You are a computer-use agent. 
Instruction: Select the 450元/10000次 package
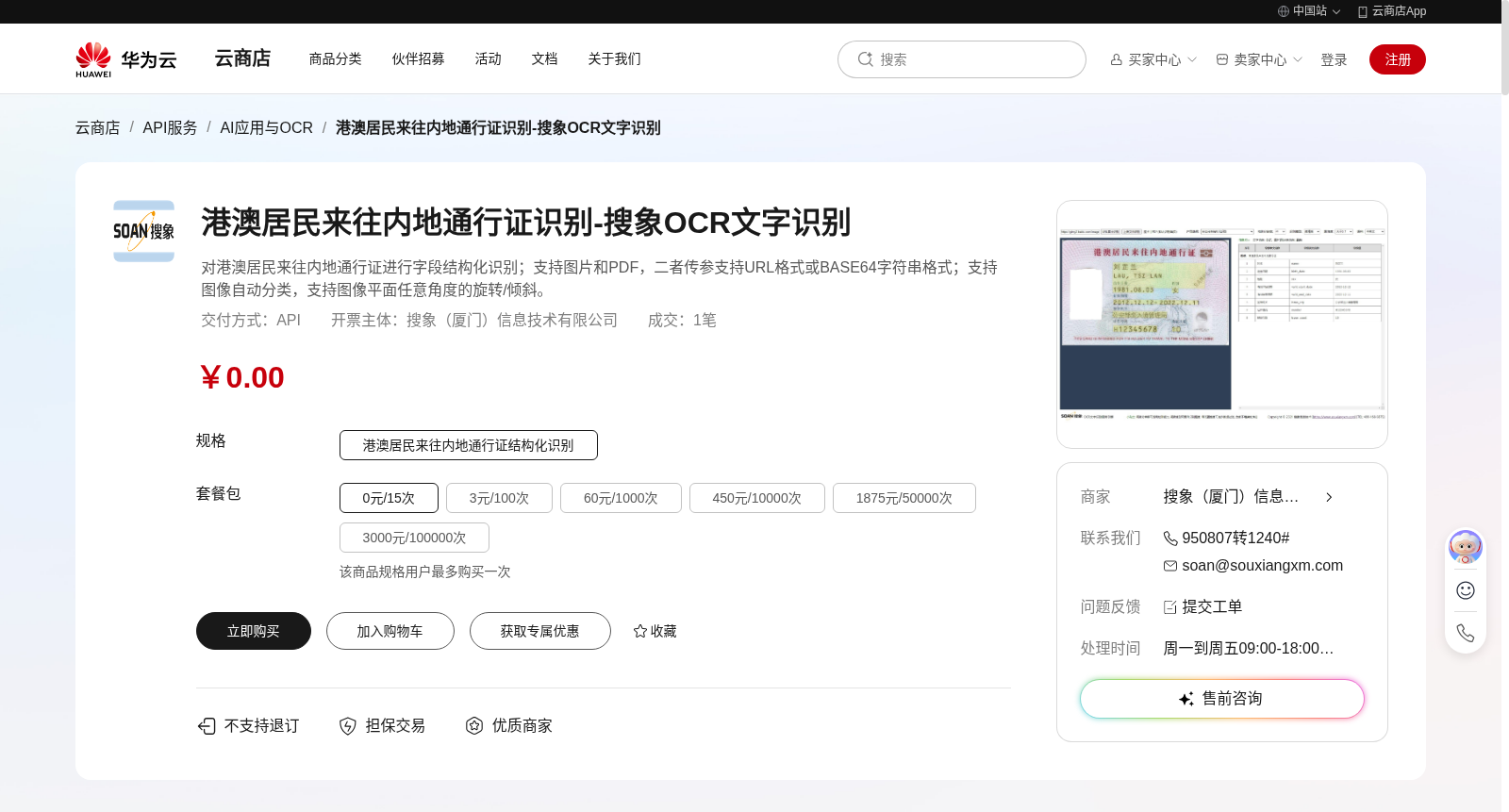757,498
